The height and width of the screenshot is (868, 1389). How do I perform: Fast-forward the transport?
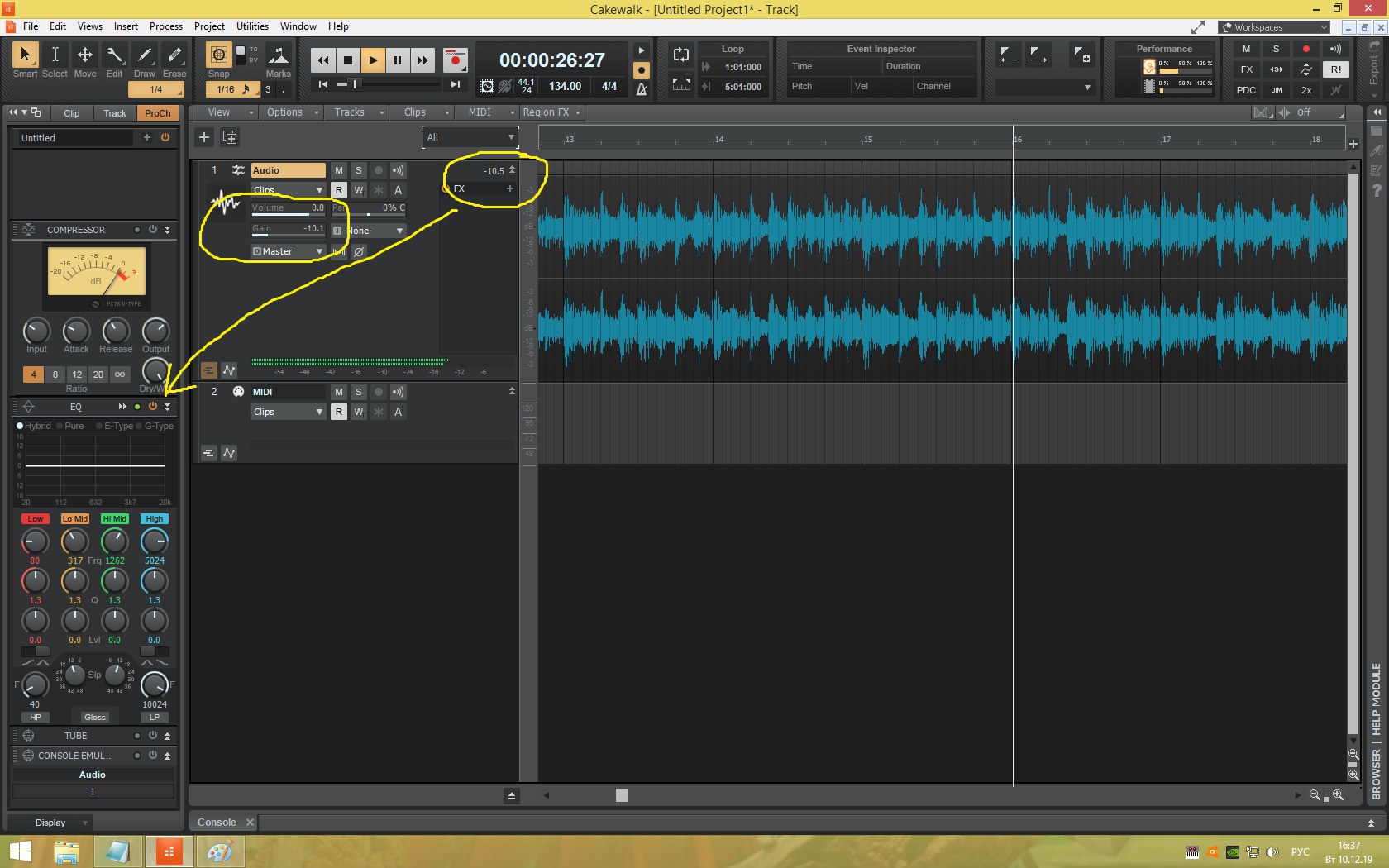click(422, 60)
